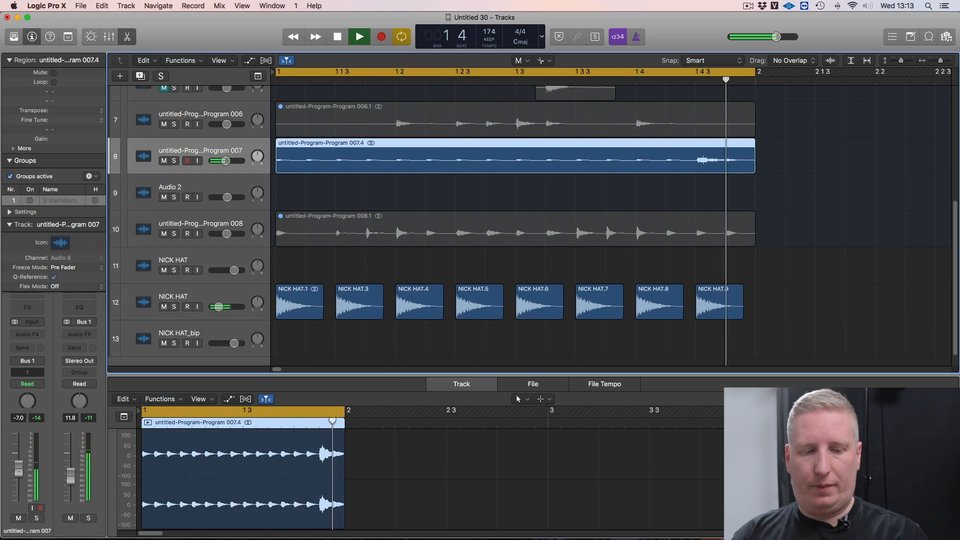
Task: Open the Mix menu
Action: [219, 6]
